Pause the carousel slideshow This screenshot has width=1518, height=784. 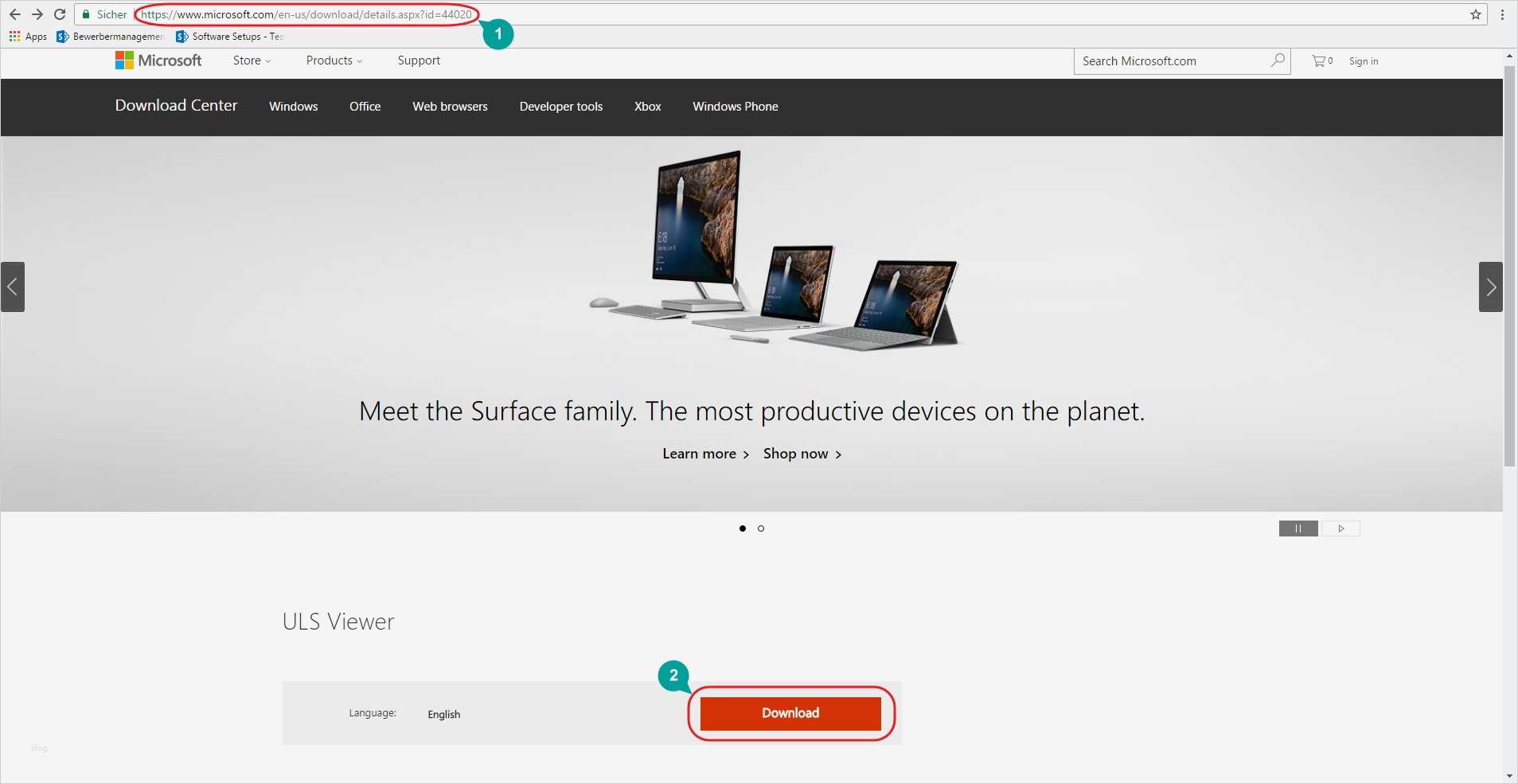(x=1298, y=529)
